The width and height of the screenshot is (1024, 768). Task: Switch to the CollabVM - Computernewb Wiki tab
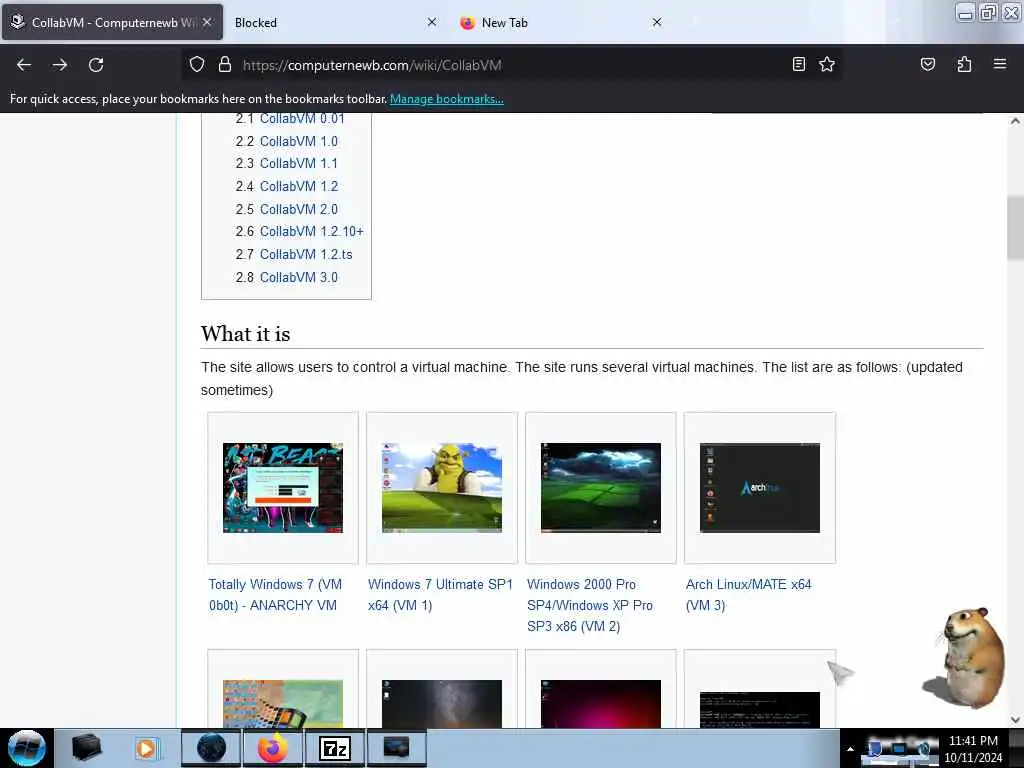112,22
